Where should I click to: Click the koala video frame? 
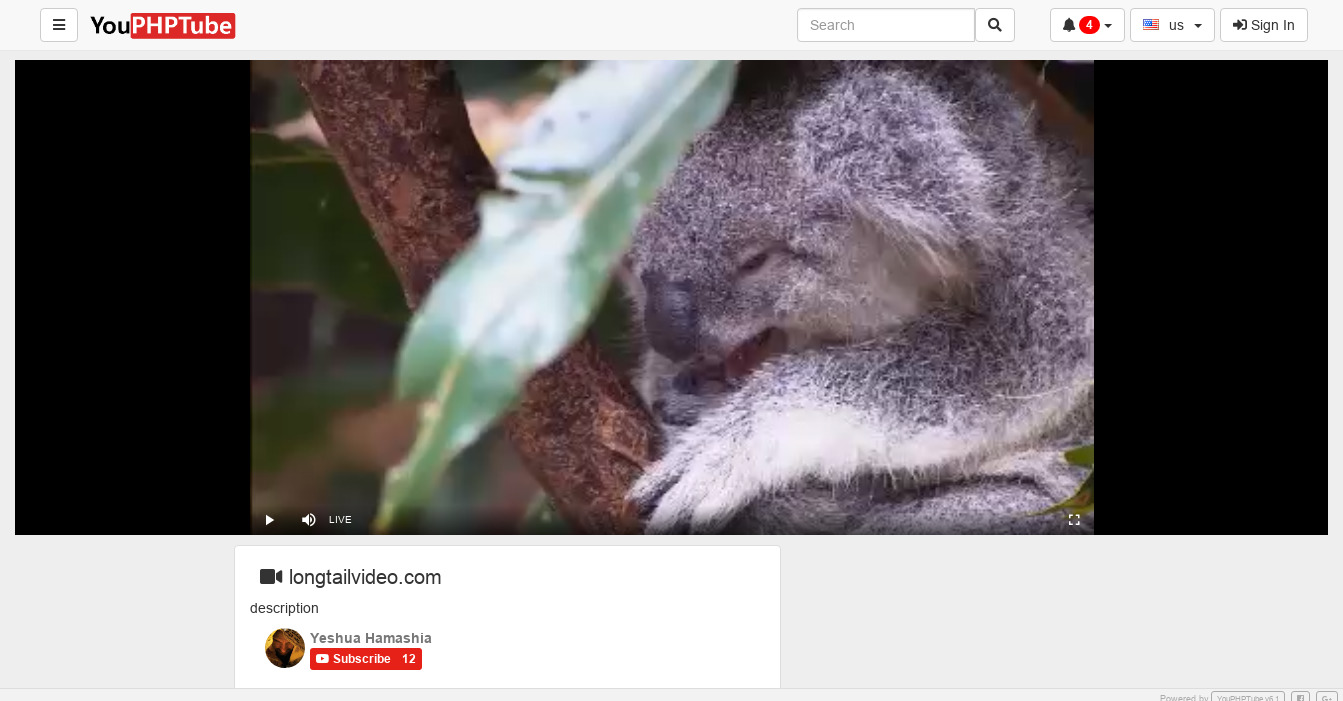click(x=671, y=290)
